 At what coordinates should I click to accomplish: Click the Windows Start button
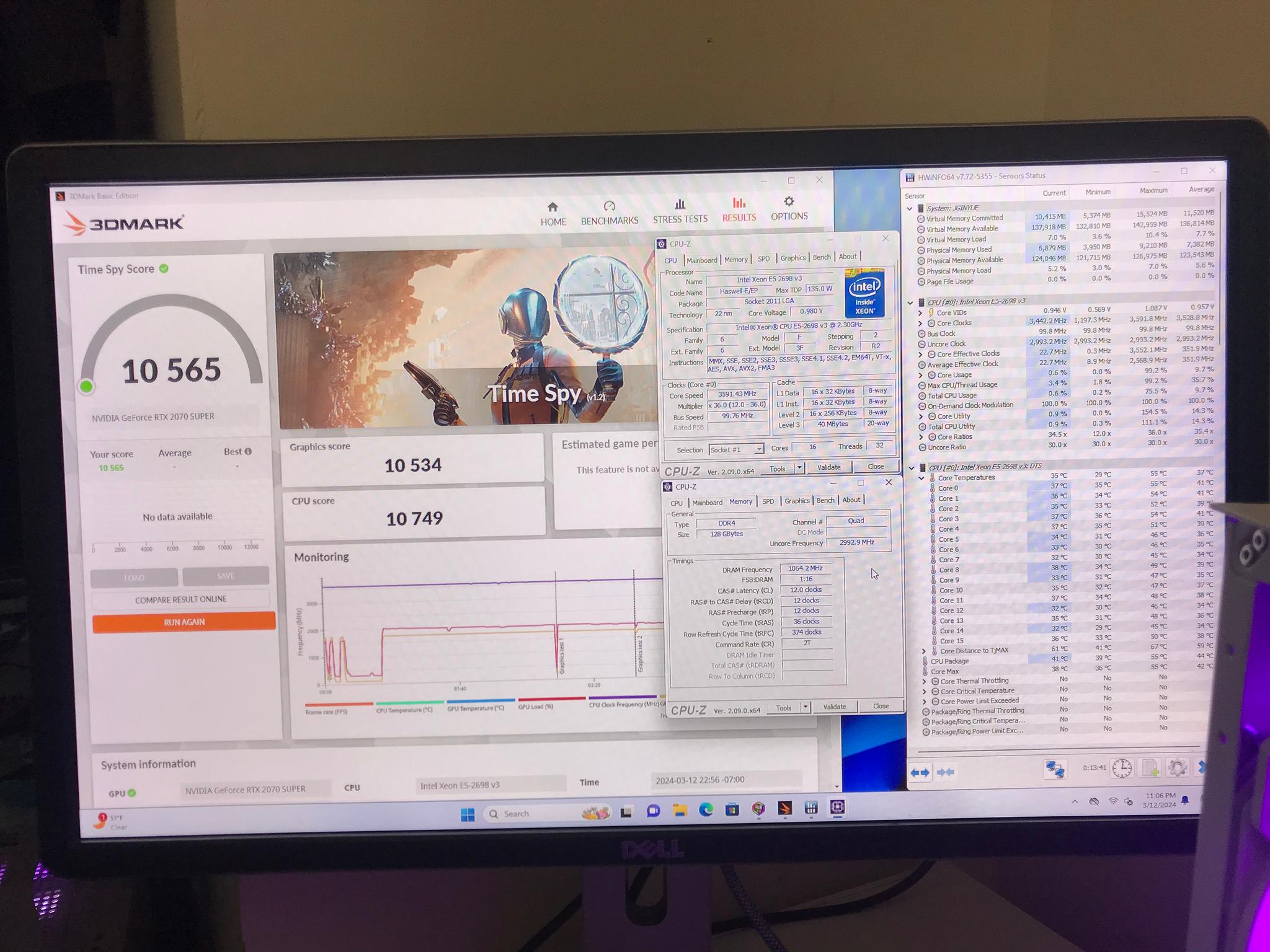(468, 814)
